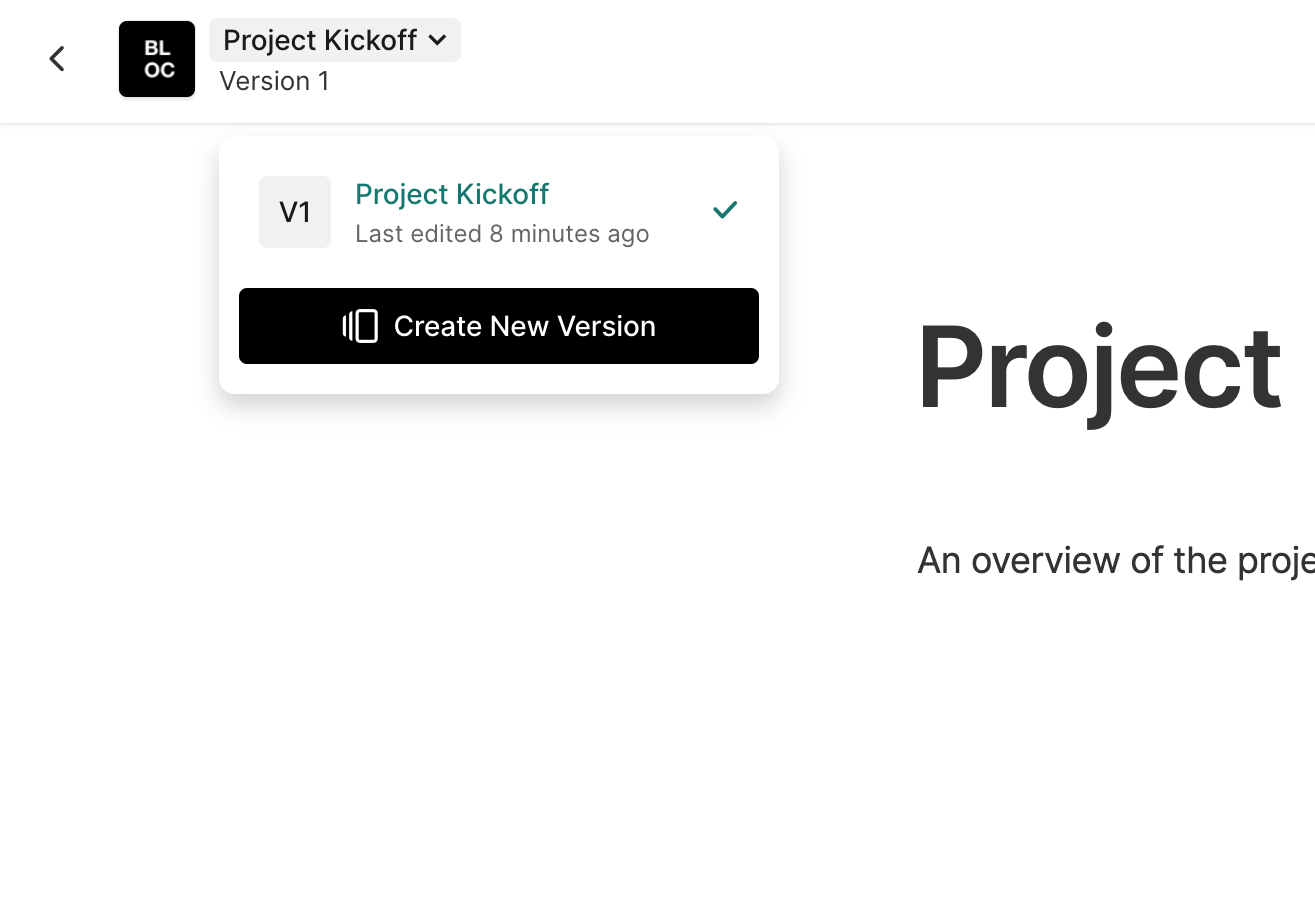Click the chevron beside Project Kickoff title
Viewport: 1315px width, 917px height.
(x=437, y=41)
